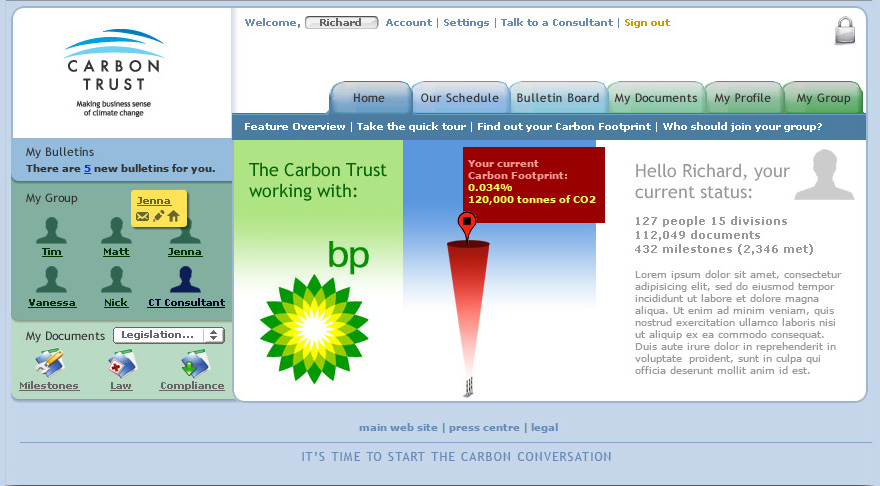
Task: Click Talk to a Consultant
Action: pyautogui.click(x=557, y=22)
